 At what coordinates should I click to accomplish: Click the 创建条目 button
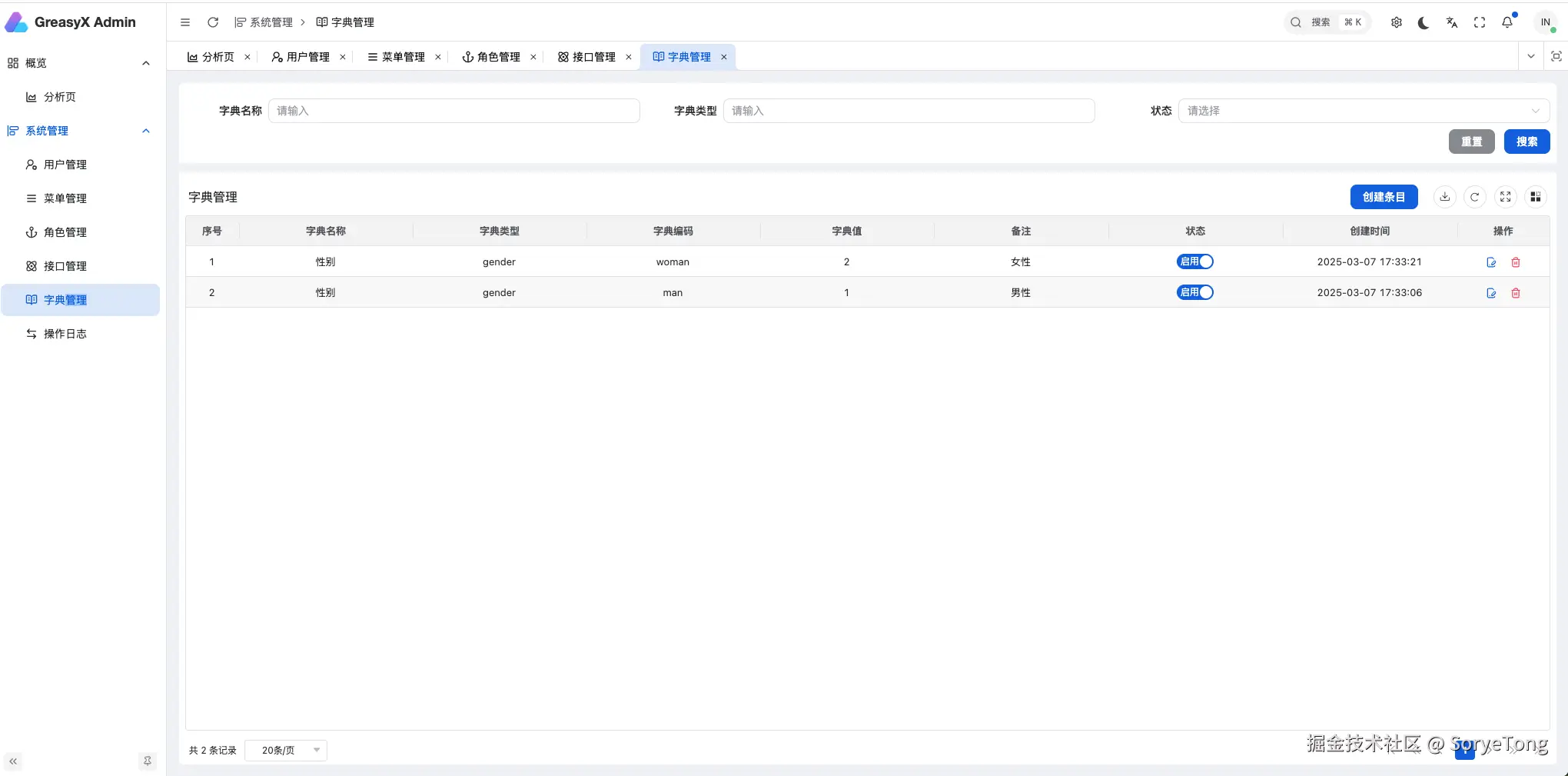[1384, 197]
